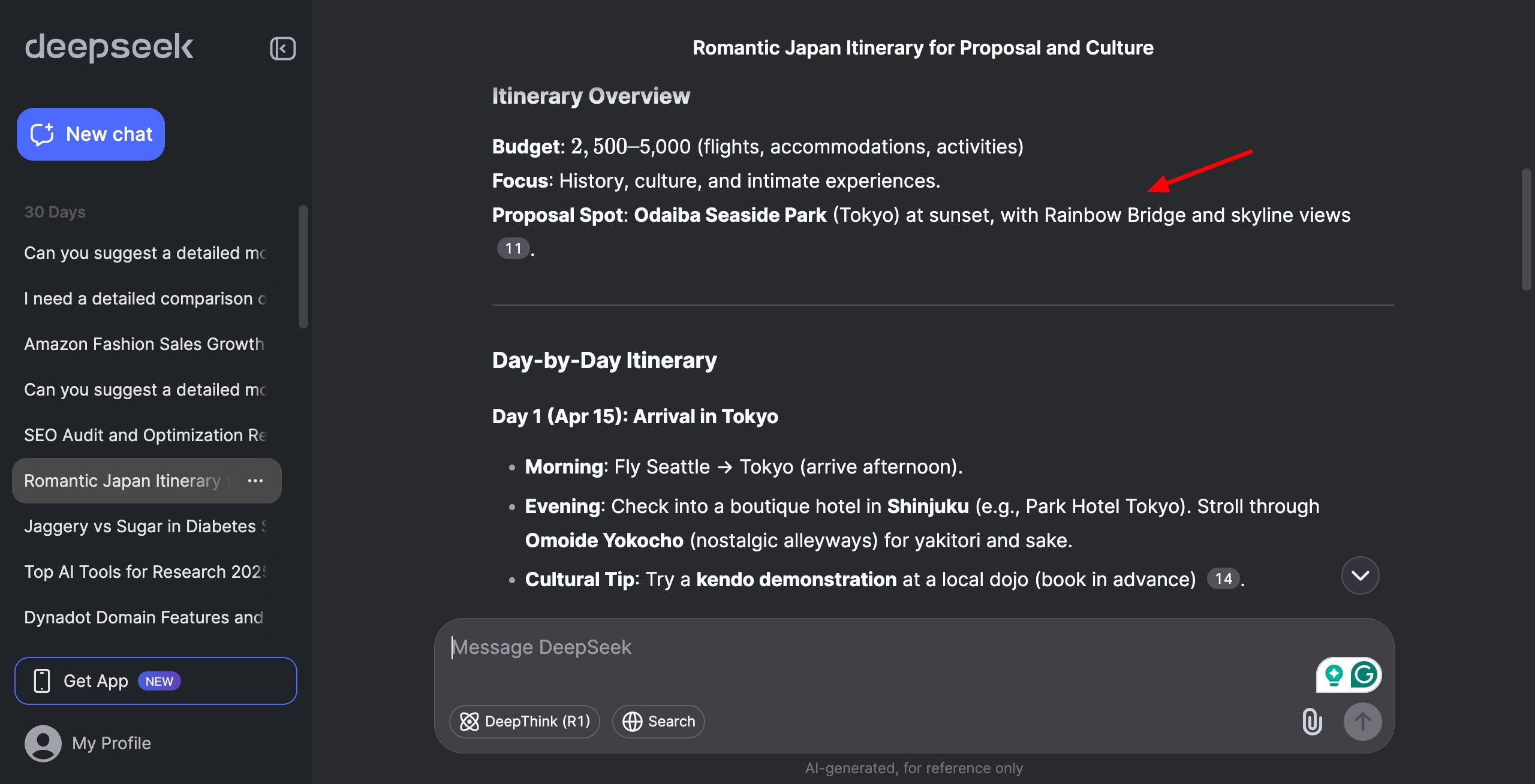Open options for Romantic Japan Itinerary chat

click(255, 481)
